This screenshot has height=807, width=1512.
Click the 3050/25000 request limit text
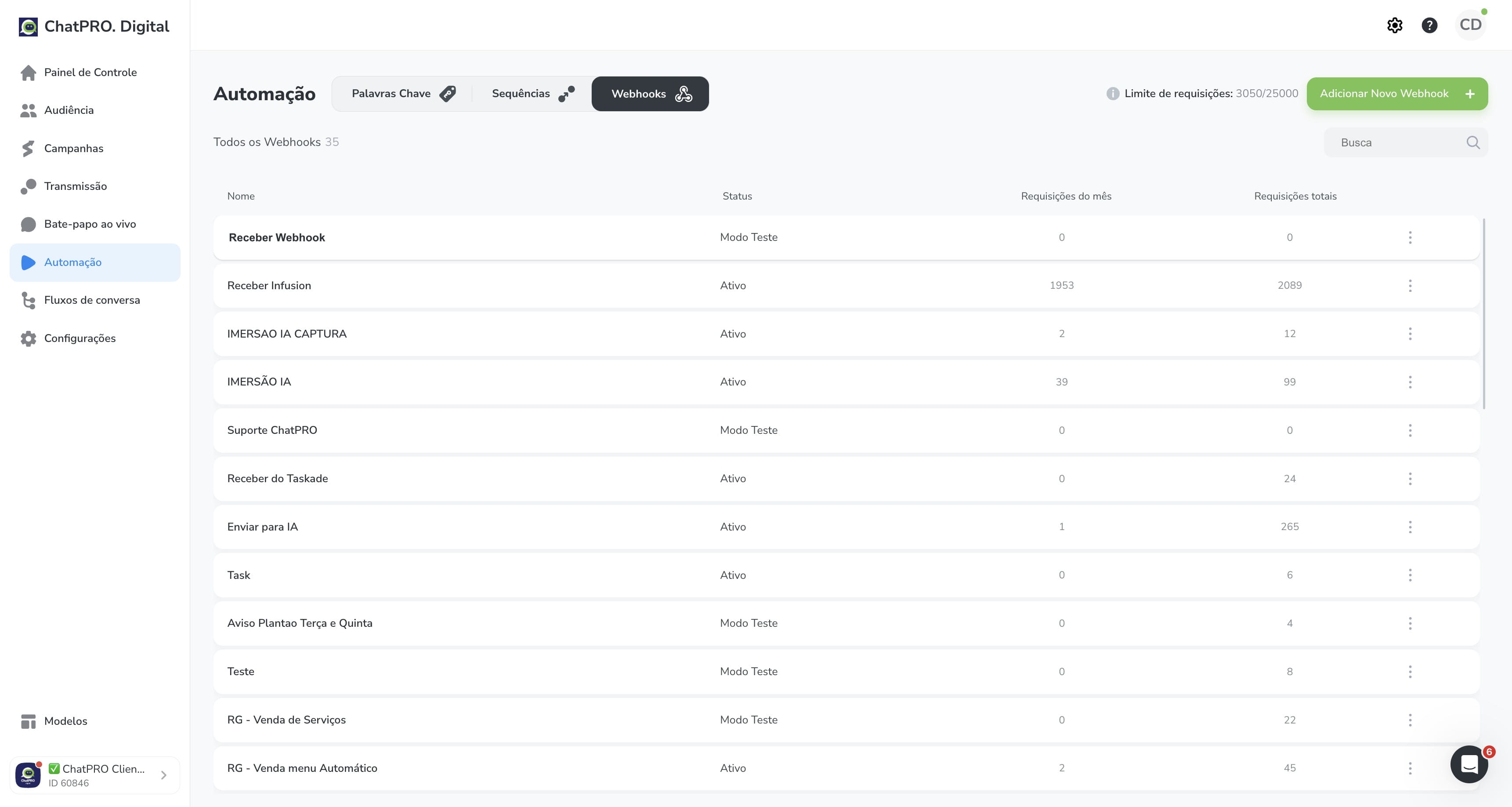pos(1266,94)
